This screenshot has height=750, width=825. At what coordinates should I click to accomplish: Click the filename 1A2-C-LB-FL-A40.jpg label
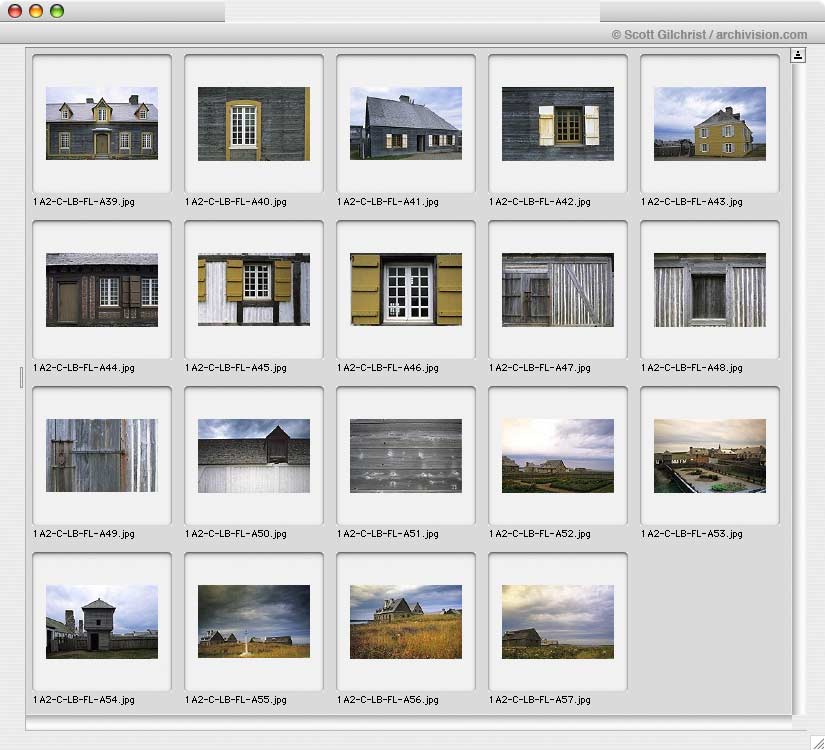236,202
